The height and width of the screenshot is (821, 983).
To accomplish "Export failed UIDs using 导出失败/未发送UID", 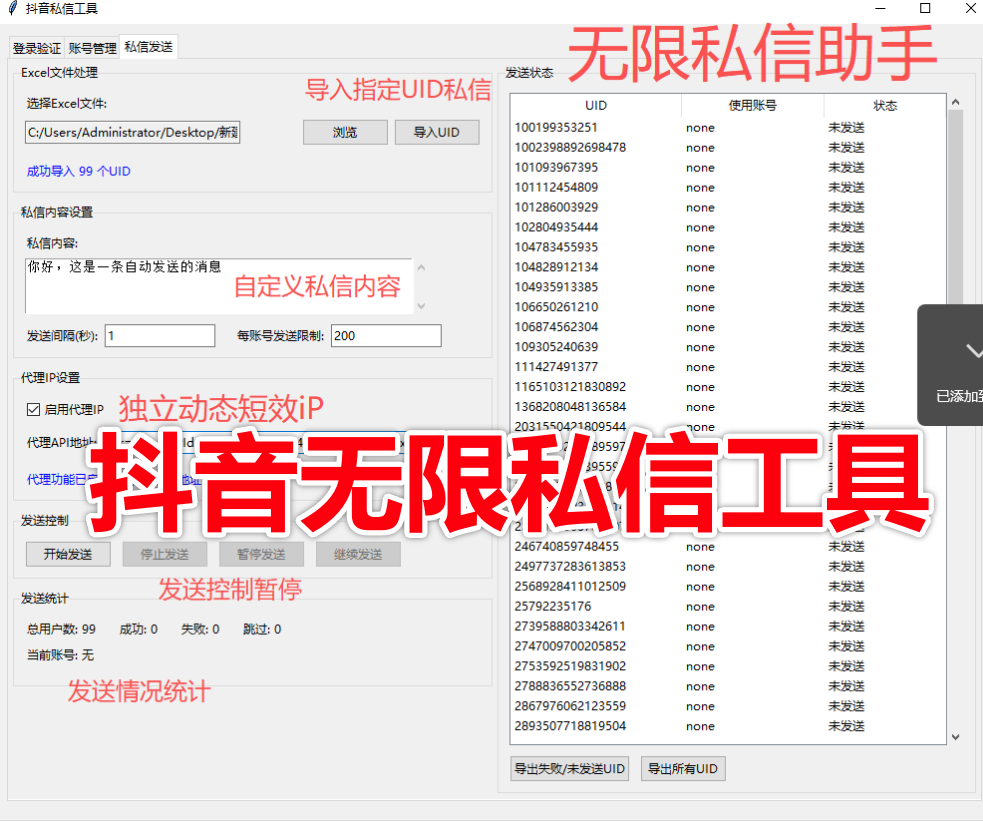I will click(568, 768).
